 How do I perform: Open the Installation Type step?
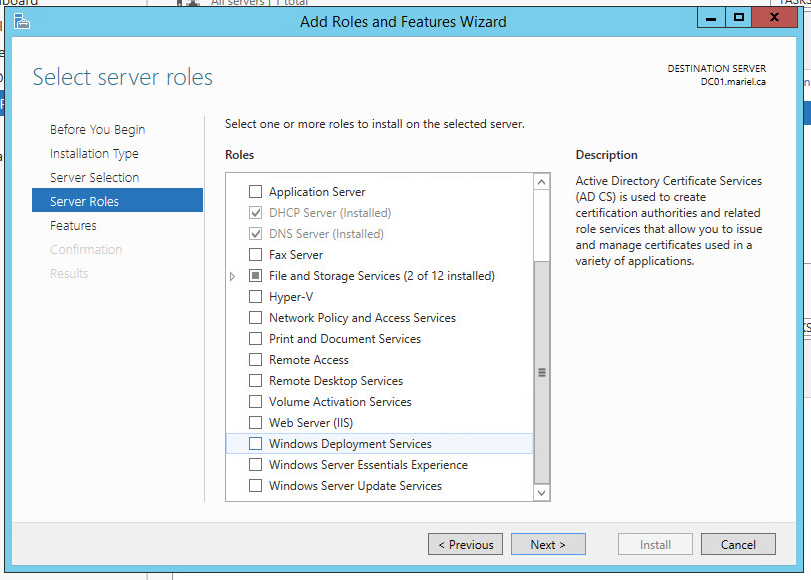tap(94, 154)
